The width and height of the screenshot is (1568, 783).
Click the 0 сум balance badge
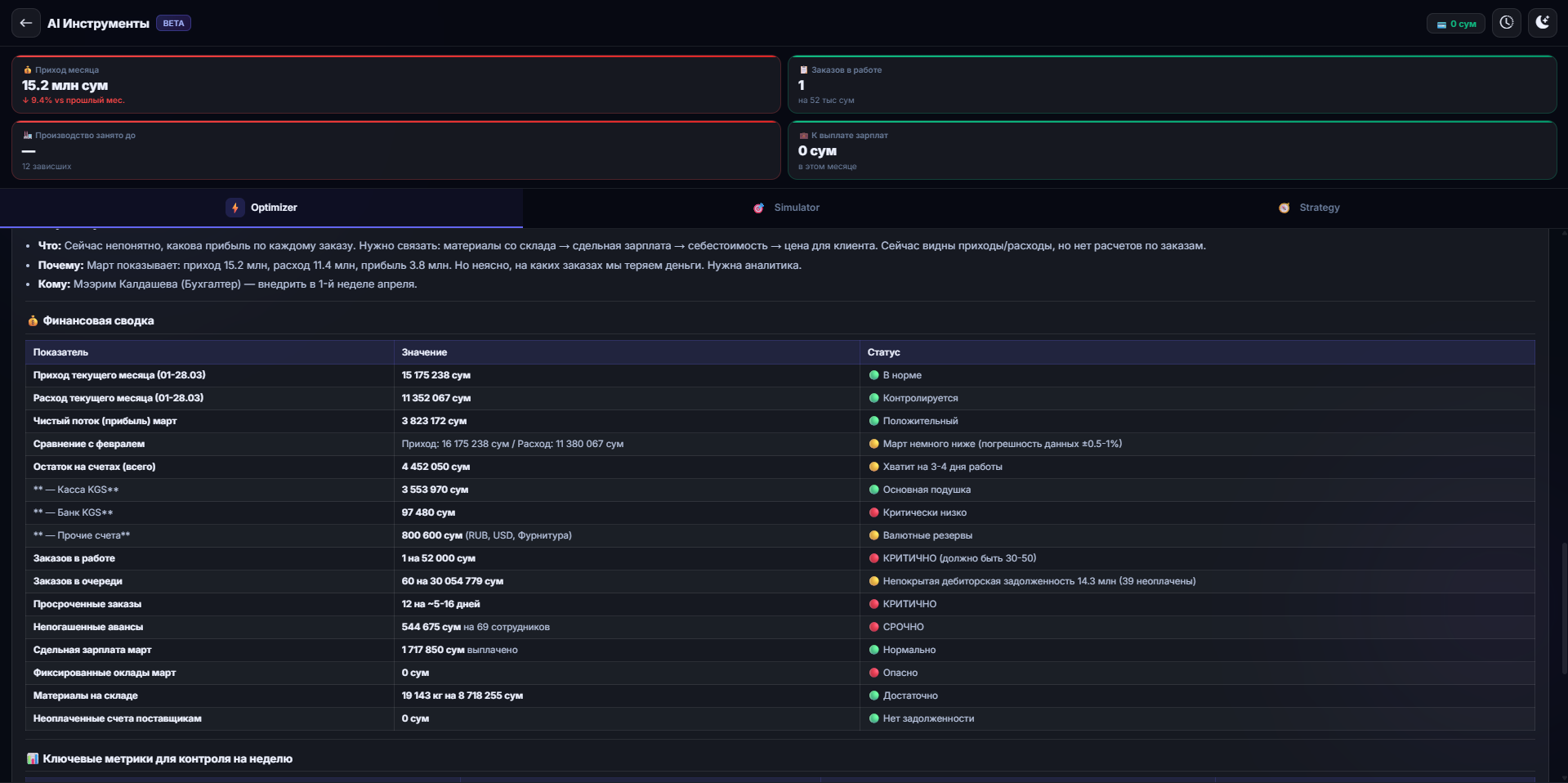tap(1456, 24)
